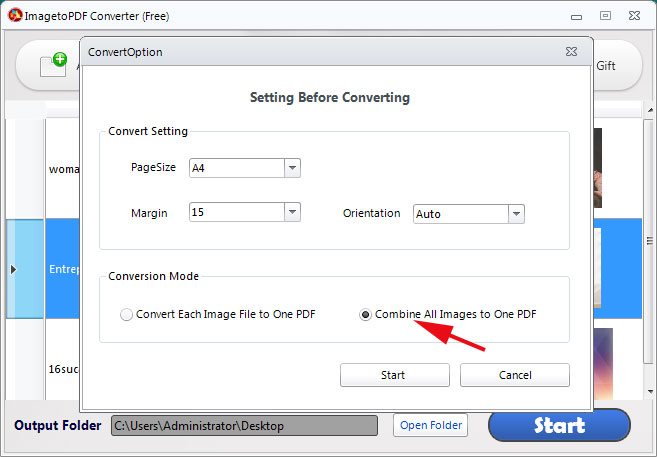Minimize the ImagetoPDF Converter window
Screen dimensions: 657x457
[x=577, y=17]
